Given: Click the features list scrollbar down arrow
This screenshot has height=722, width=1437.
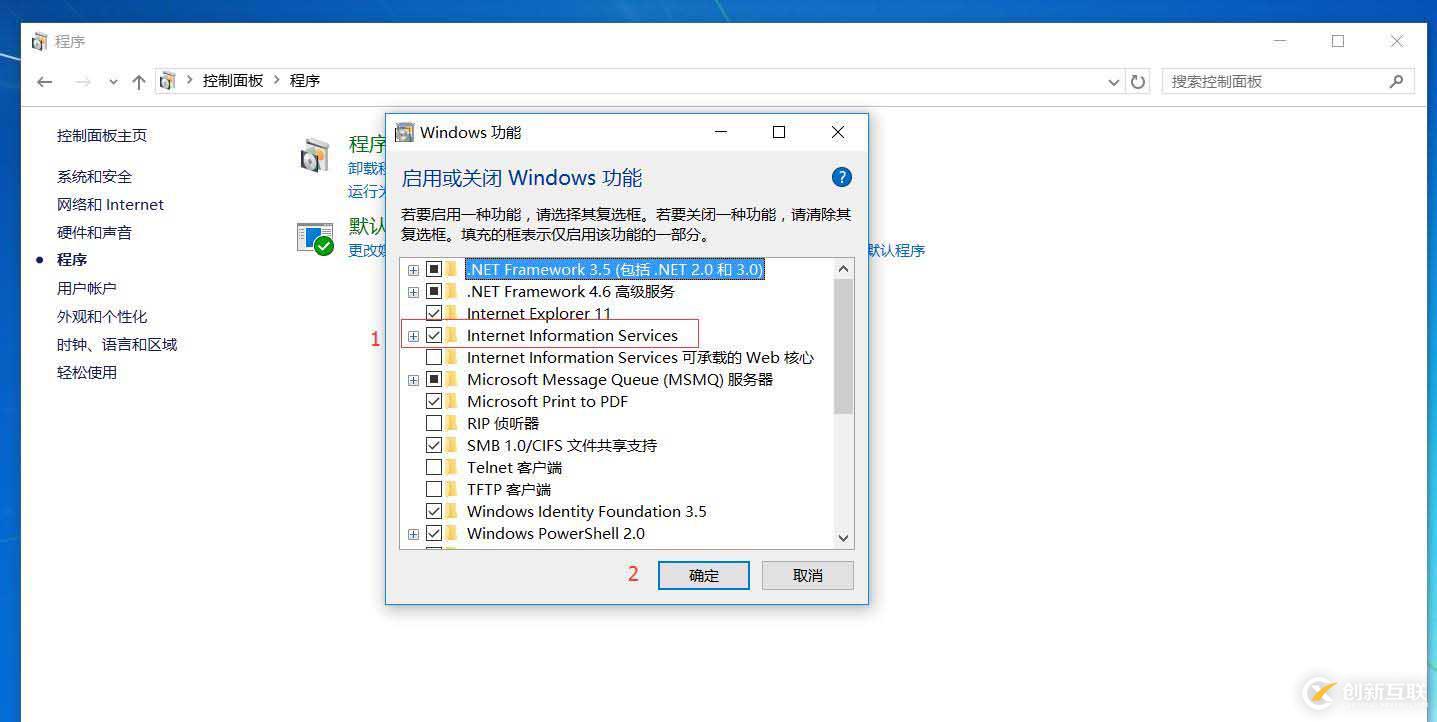Looking at the screenshot, I should [843, 537].
